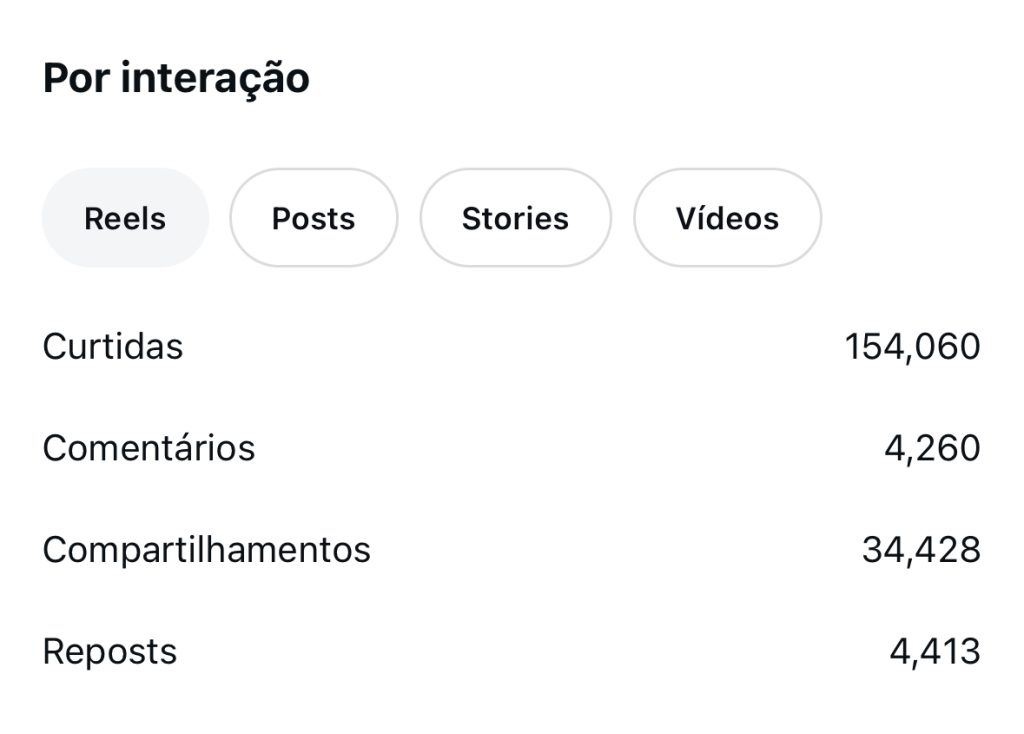
Task: Tap the word 'interação' in the title
Action: tap(215, 78)
